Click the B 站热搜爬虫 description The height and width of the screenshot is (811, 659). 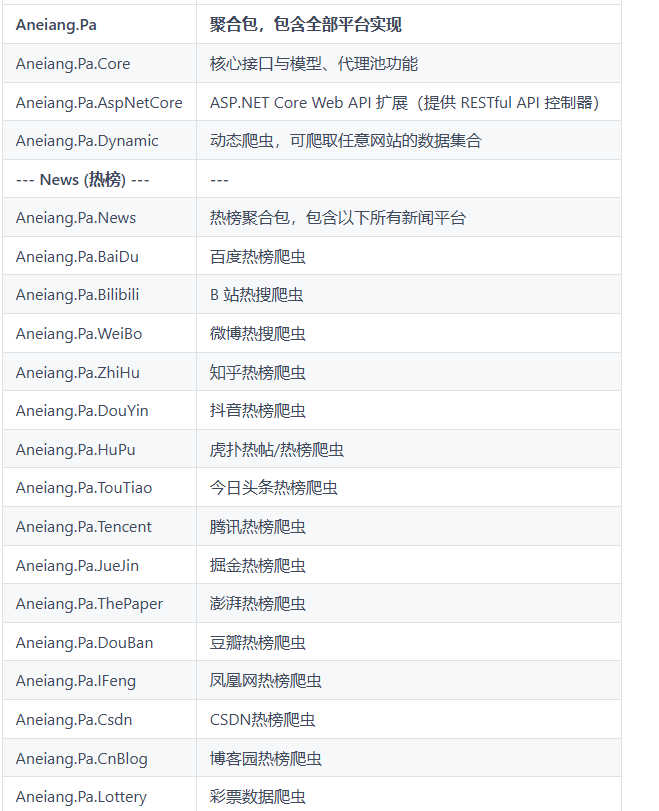click(257, 295)
